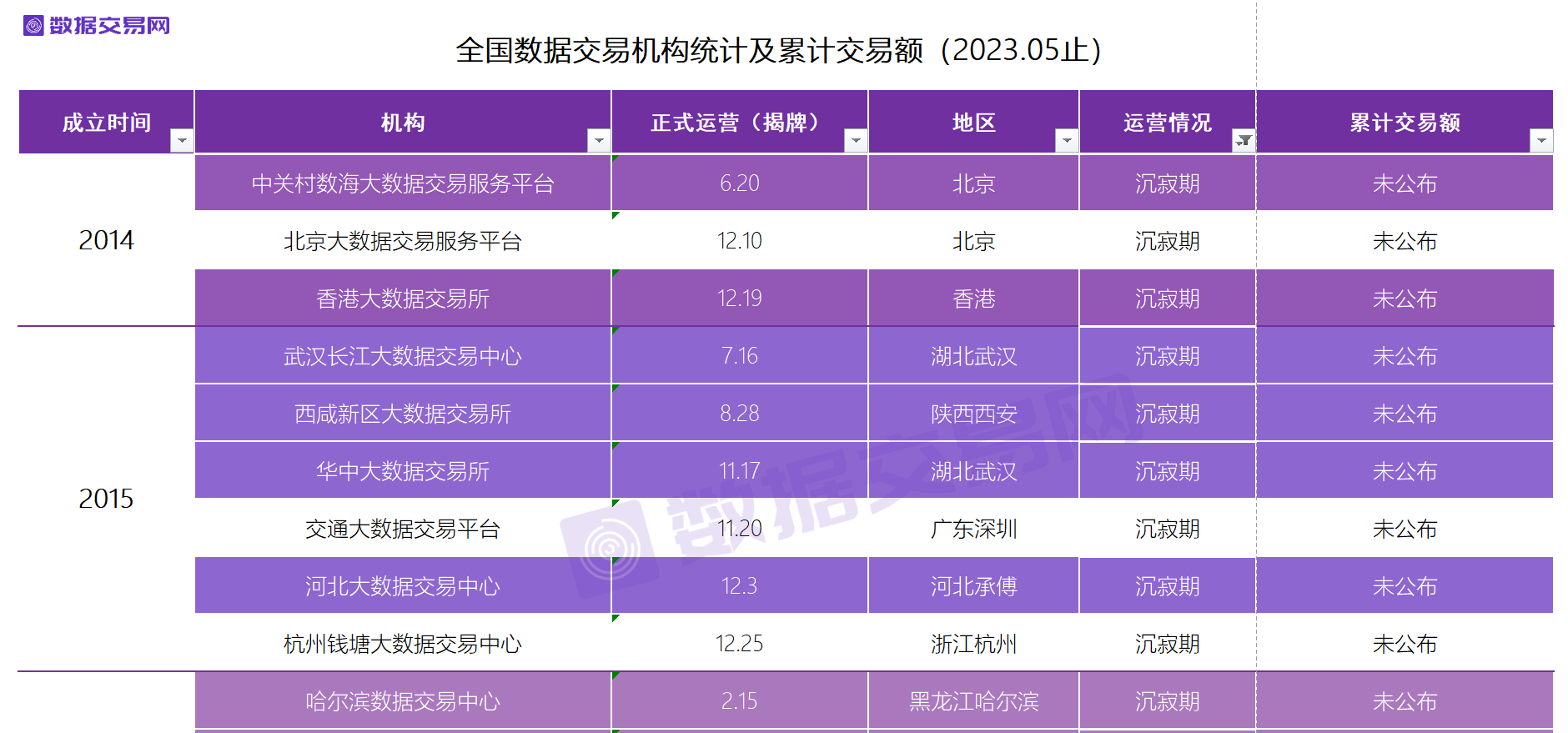Select cell 杭州钱塘大数据交易中心

pos(403,644)
